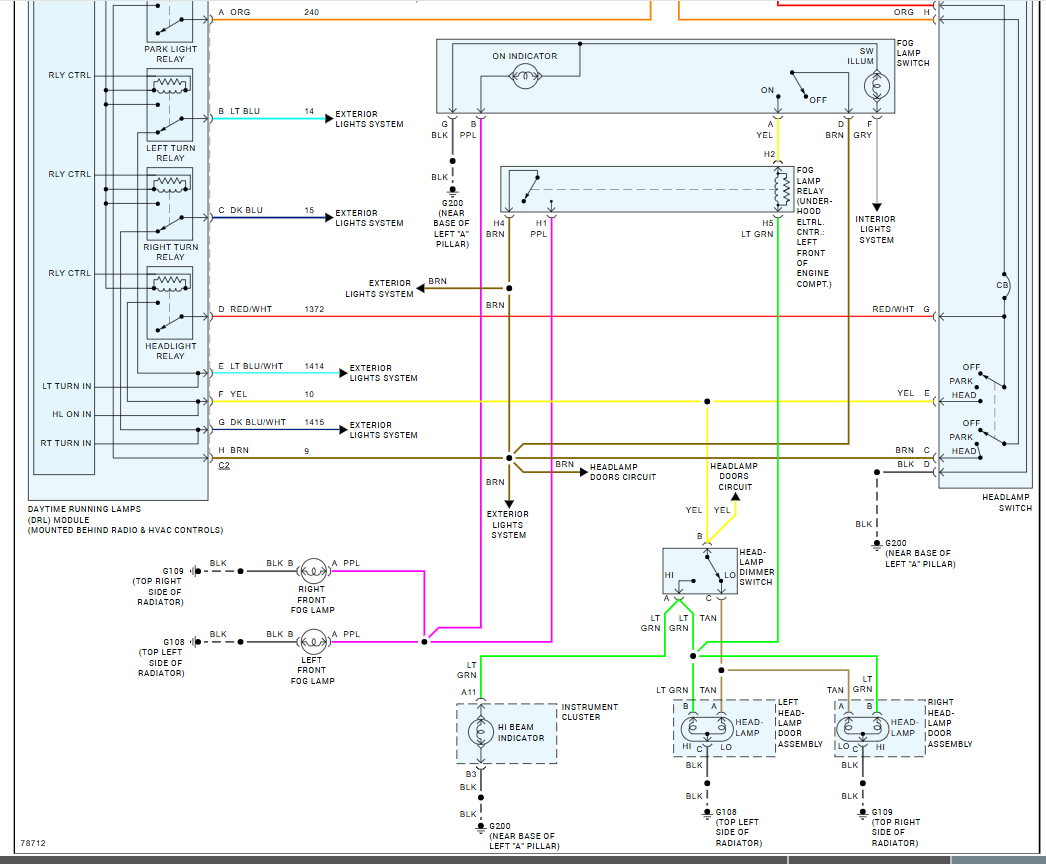1046x864 pixels.
Task: Click the left headlamp bulb symbol
Action: (x=707, y=729)
